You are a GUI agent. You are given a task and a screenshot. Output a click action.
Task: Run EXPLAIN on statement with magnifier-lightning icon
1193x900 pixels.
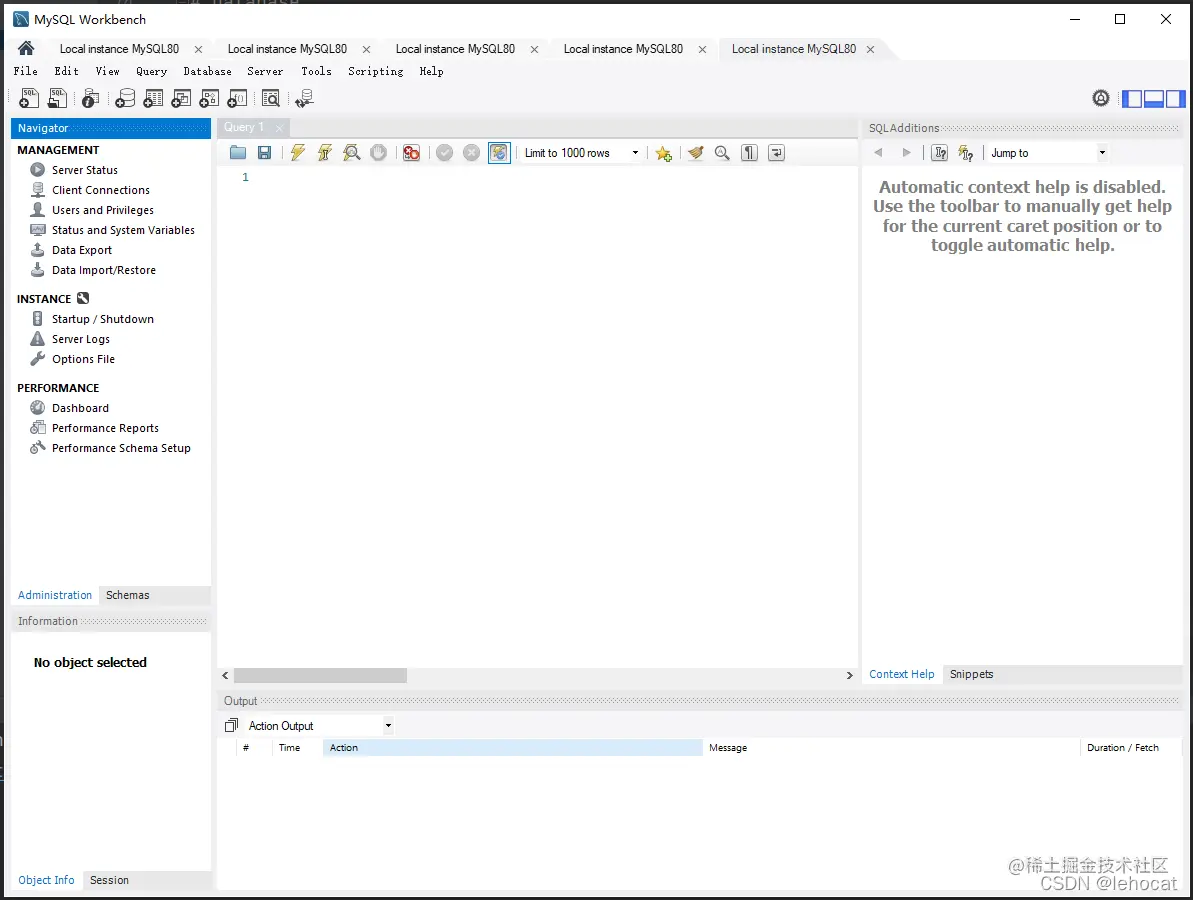pos(352,153)
